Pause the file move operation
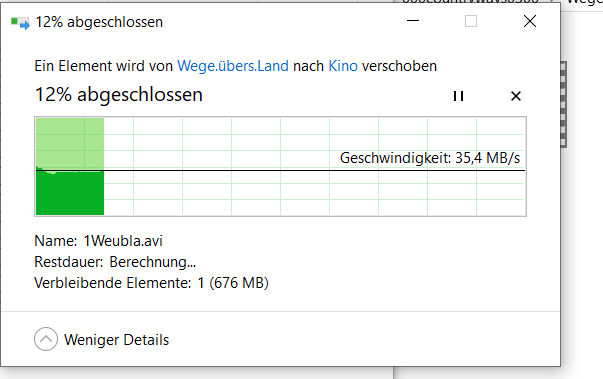 click(458, 96)
